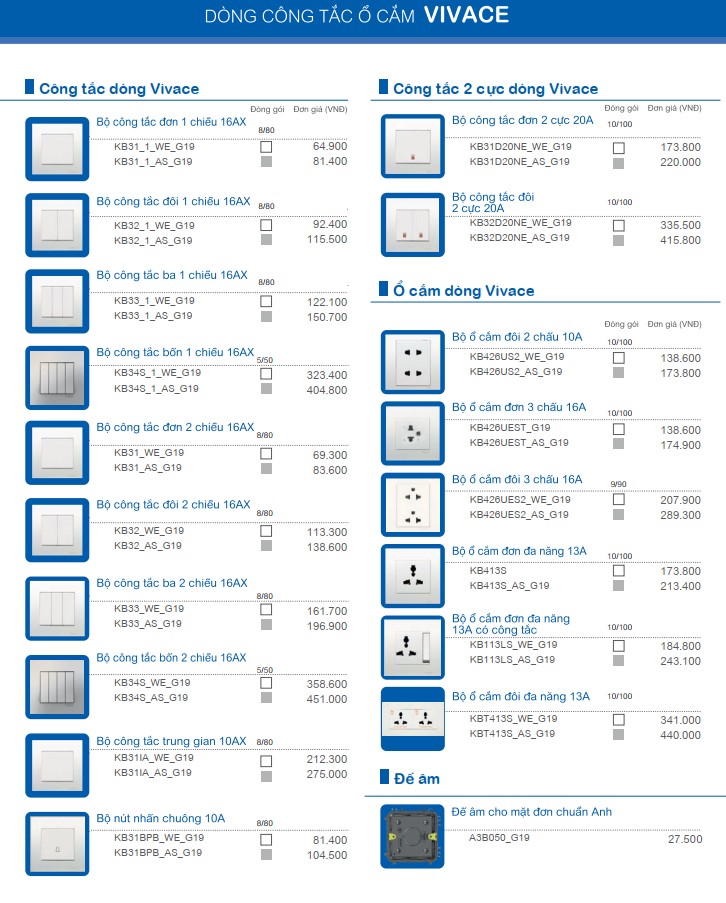Click the grey swatch for KB31BPB_AS_G19
Image resolution: width=726 pixels, height=903 pixels.
[266, 855]
